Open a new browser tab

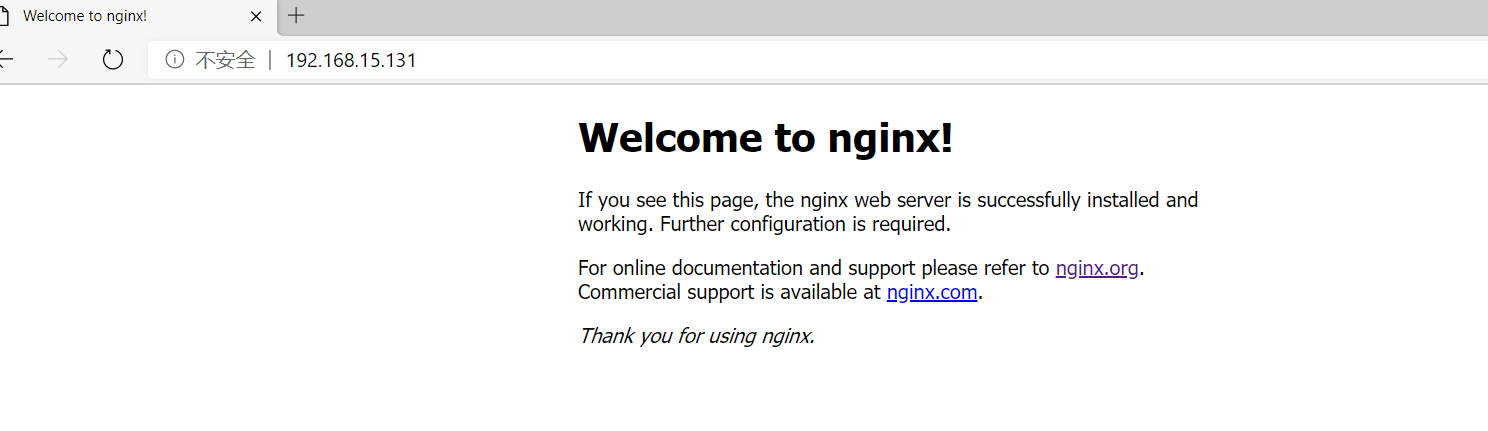[x=296, y=15]
